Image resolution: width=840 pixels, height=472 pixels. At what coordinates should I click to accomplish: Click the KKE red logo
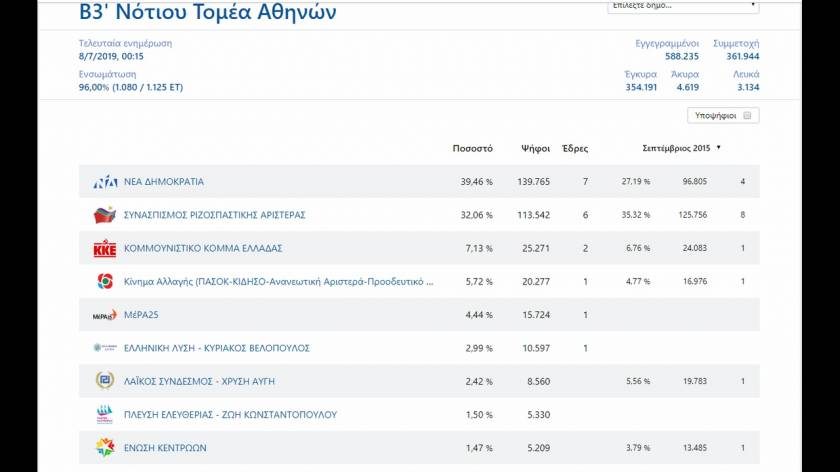(105, 248)
